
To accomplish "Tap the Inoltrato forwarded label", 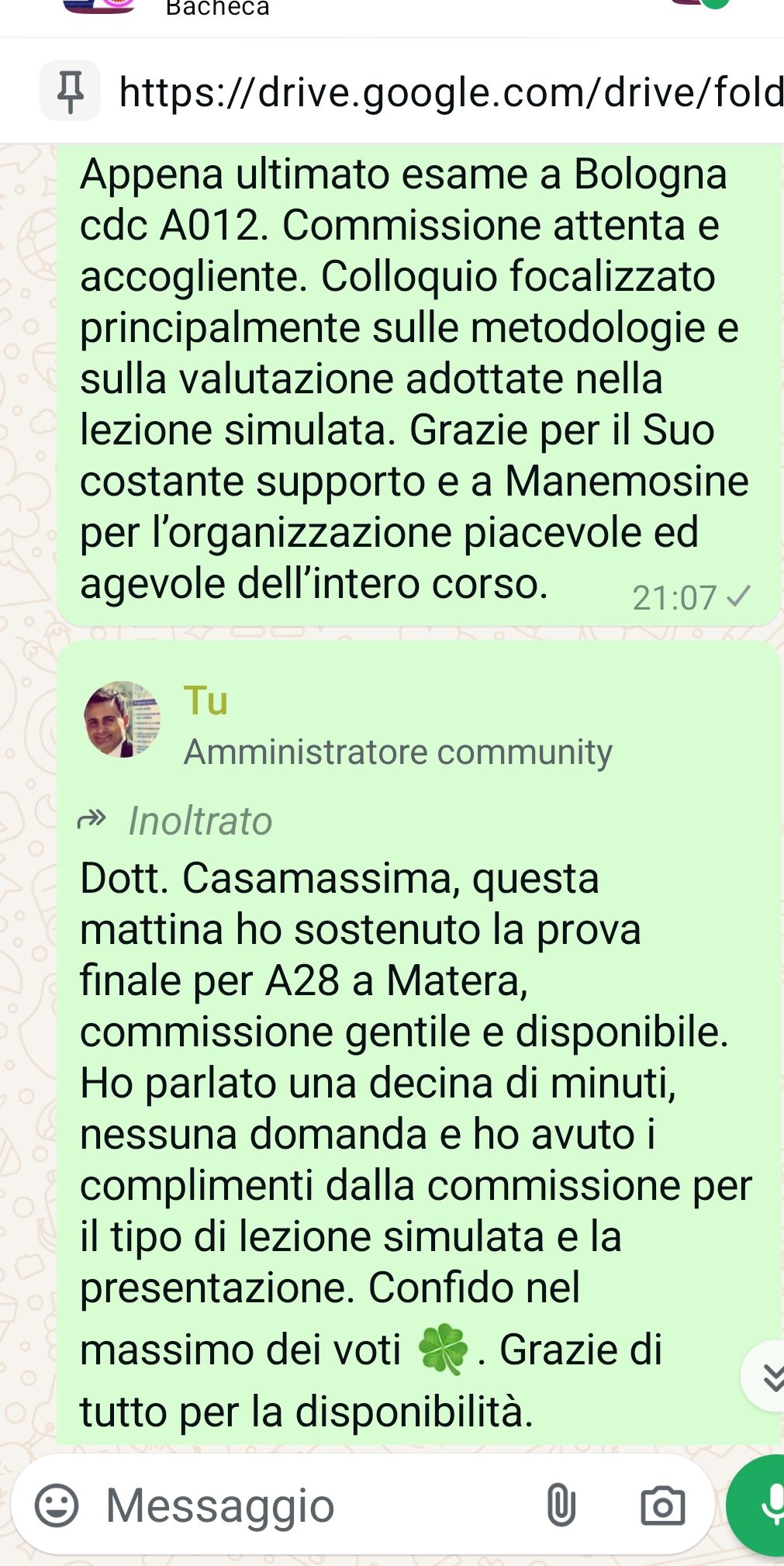I will pos(200,821).
